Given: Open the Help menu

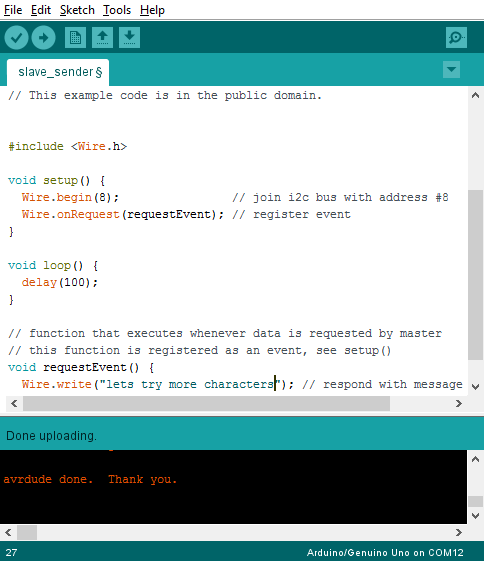Looking at the screenshot, I should tap(152, 10).
